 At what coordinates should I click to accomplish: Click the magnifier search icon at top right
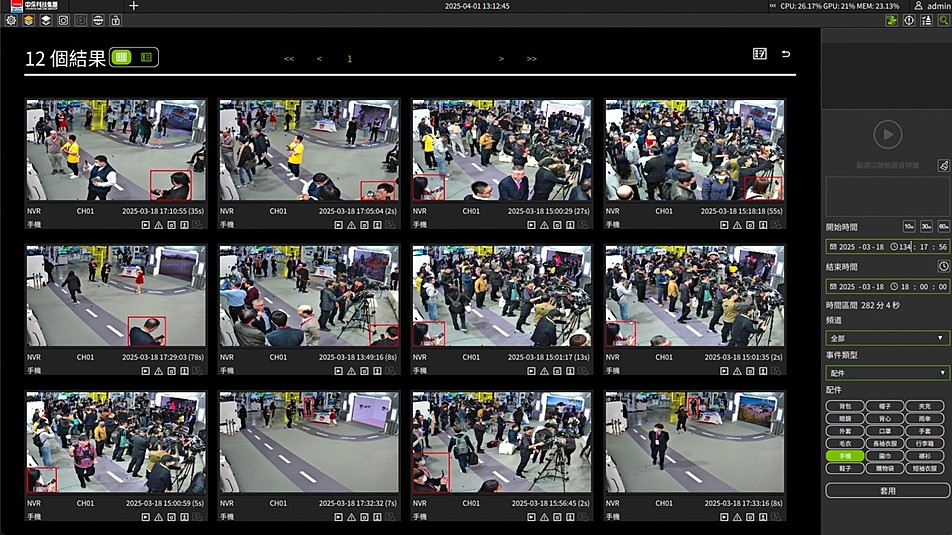pos(943,20)
